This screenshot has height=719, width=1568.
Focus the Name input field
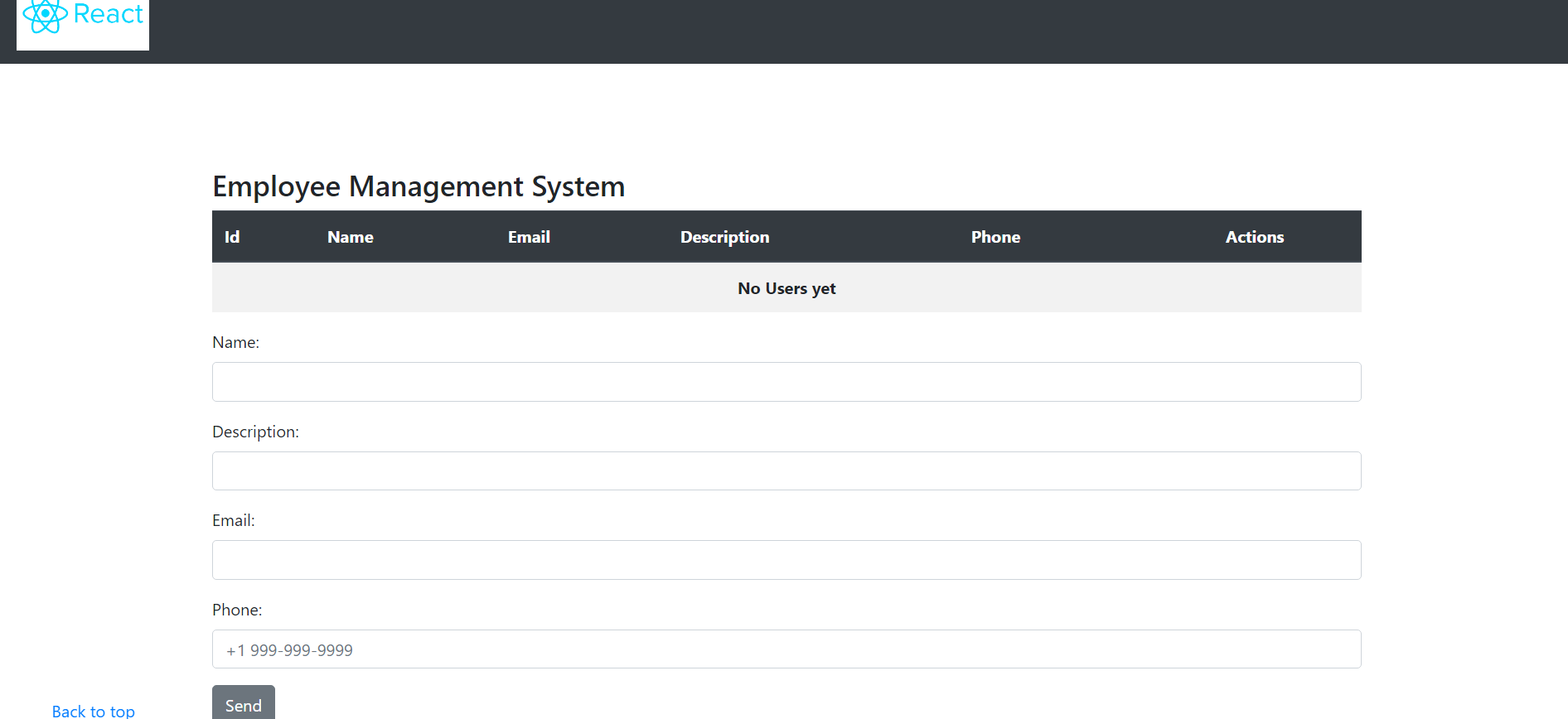click(x=786, y=382)
